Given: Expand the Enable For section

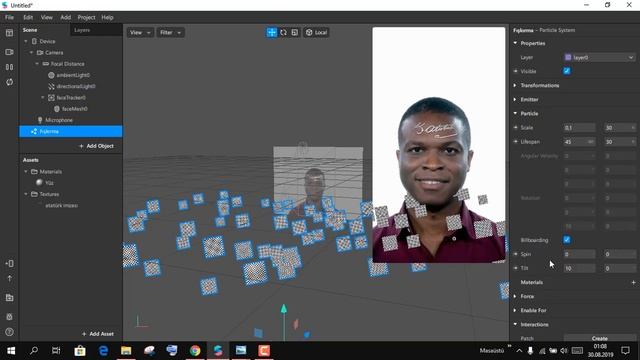Looking at the screenshot, I should point(515,310).
